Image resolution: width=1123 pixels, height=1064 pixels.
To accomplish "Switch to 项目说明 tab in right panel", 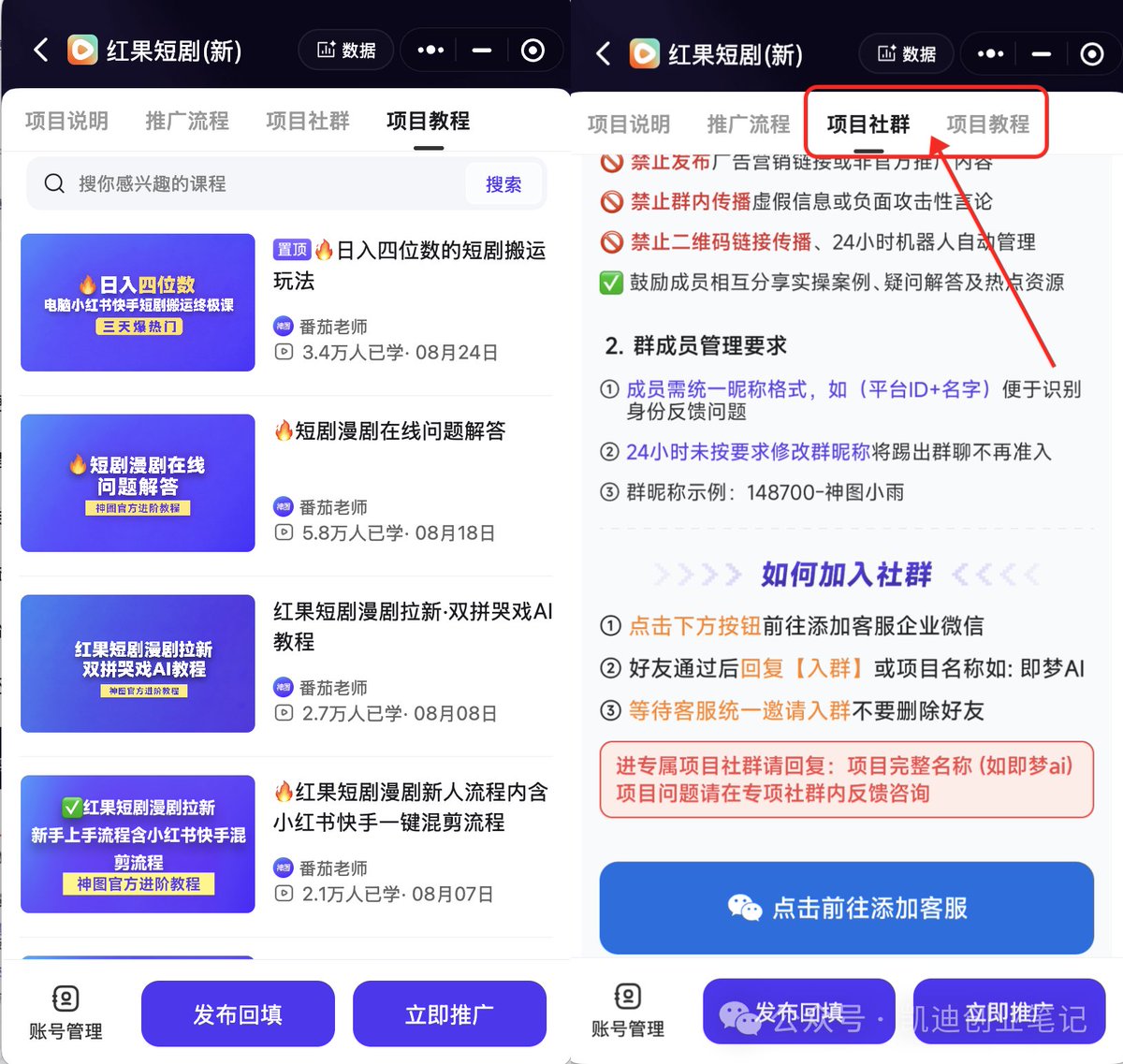I will pyautogui.click(x=629, y=124).
